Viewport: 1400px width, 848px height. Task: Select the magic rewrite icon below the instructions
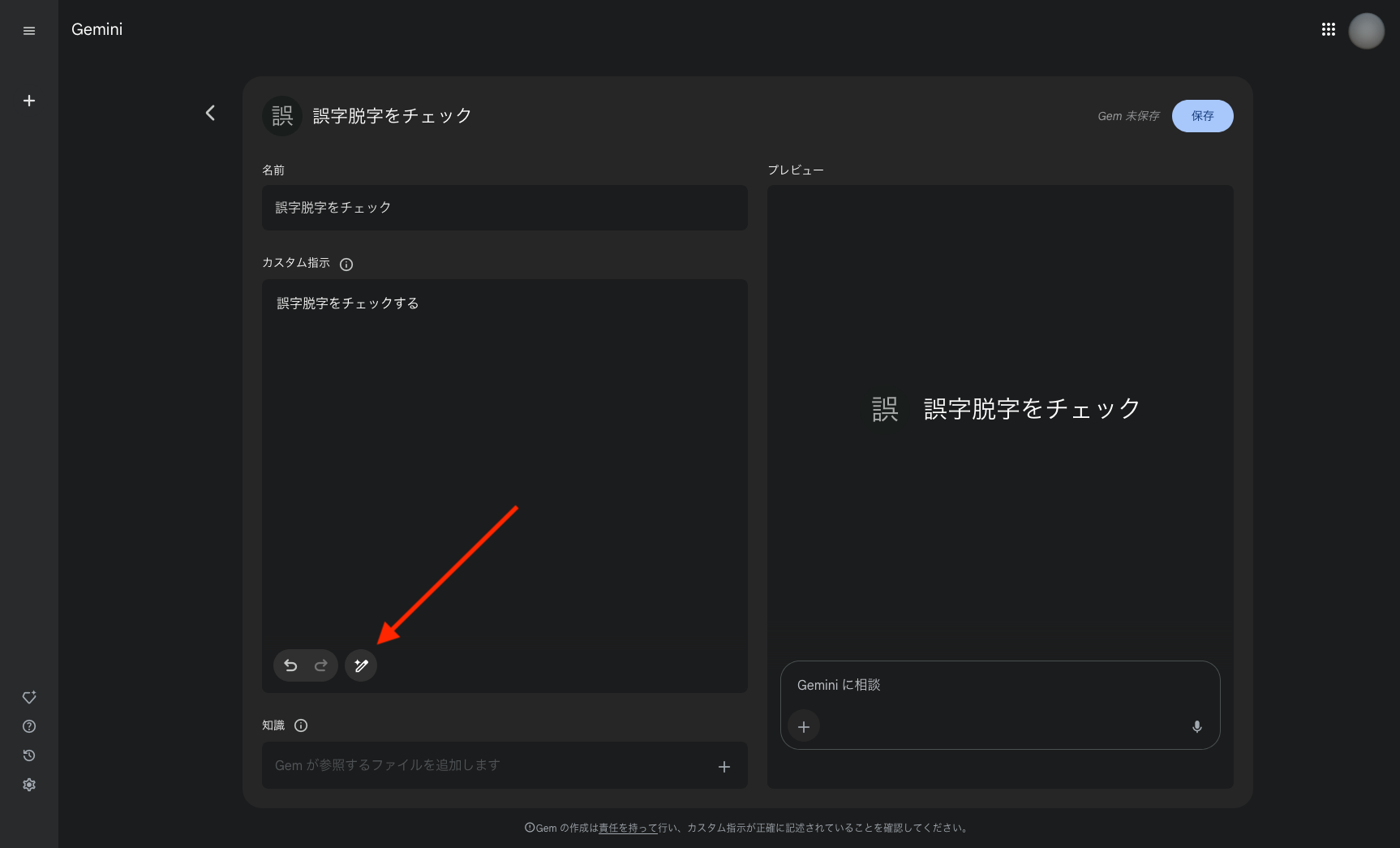point(360,665)
